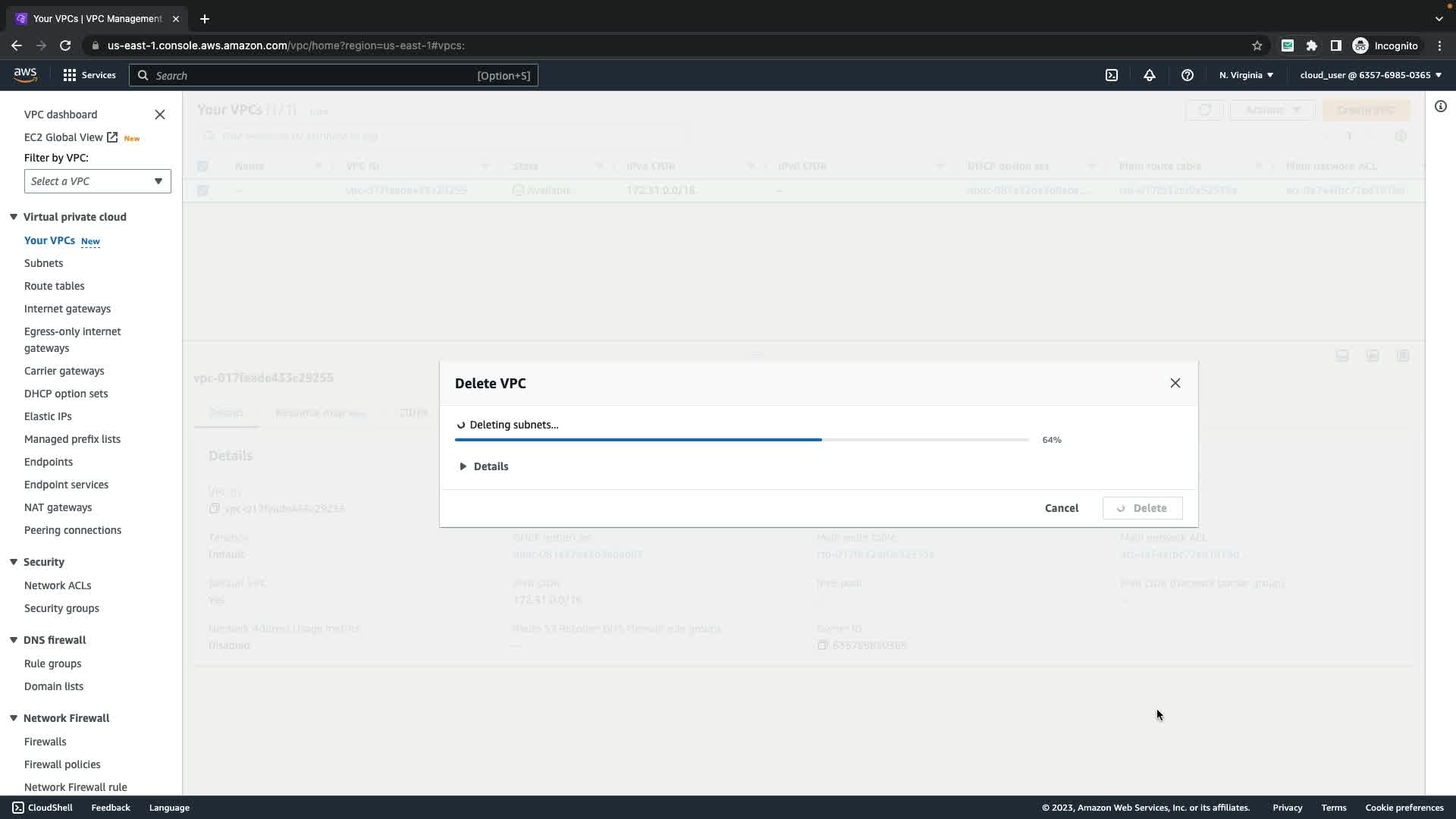Click the notifications bell icon
The image size is (1456, 819).
pyautogui.click(x=1149, y=75)
